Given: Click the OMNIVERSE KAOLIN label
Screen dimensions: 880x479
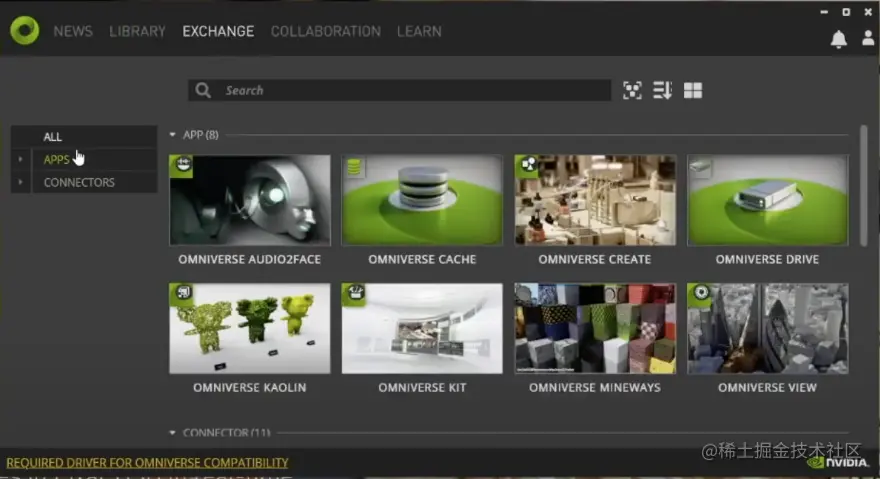Looking at the screenshot, I should pos(250,387).
